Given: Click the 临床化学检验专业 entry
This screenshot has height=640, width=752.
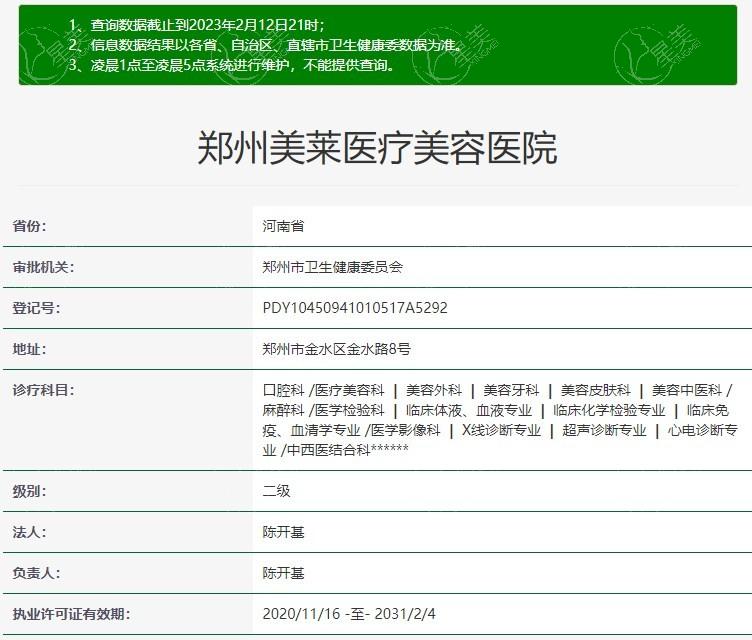Looking at the screenshot, I should tap(609, 411).
